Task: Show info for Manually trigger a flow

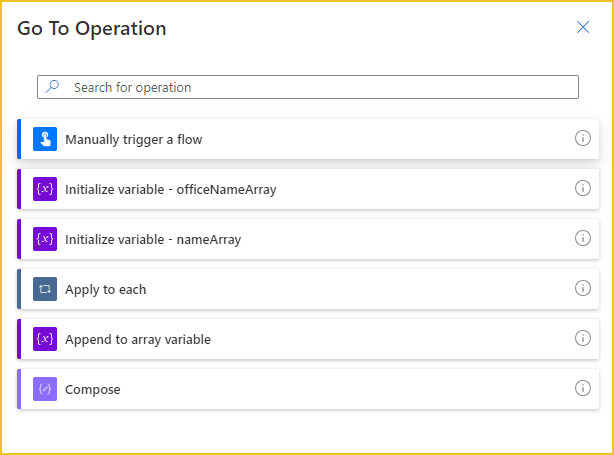Action: (x=583, y=138)
